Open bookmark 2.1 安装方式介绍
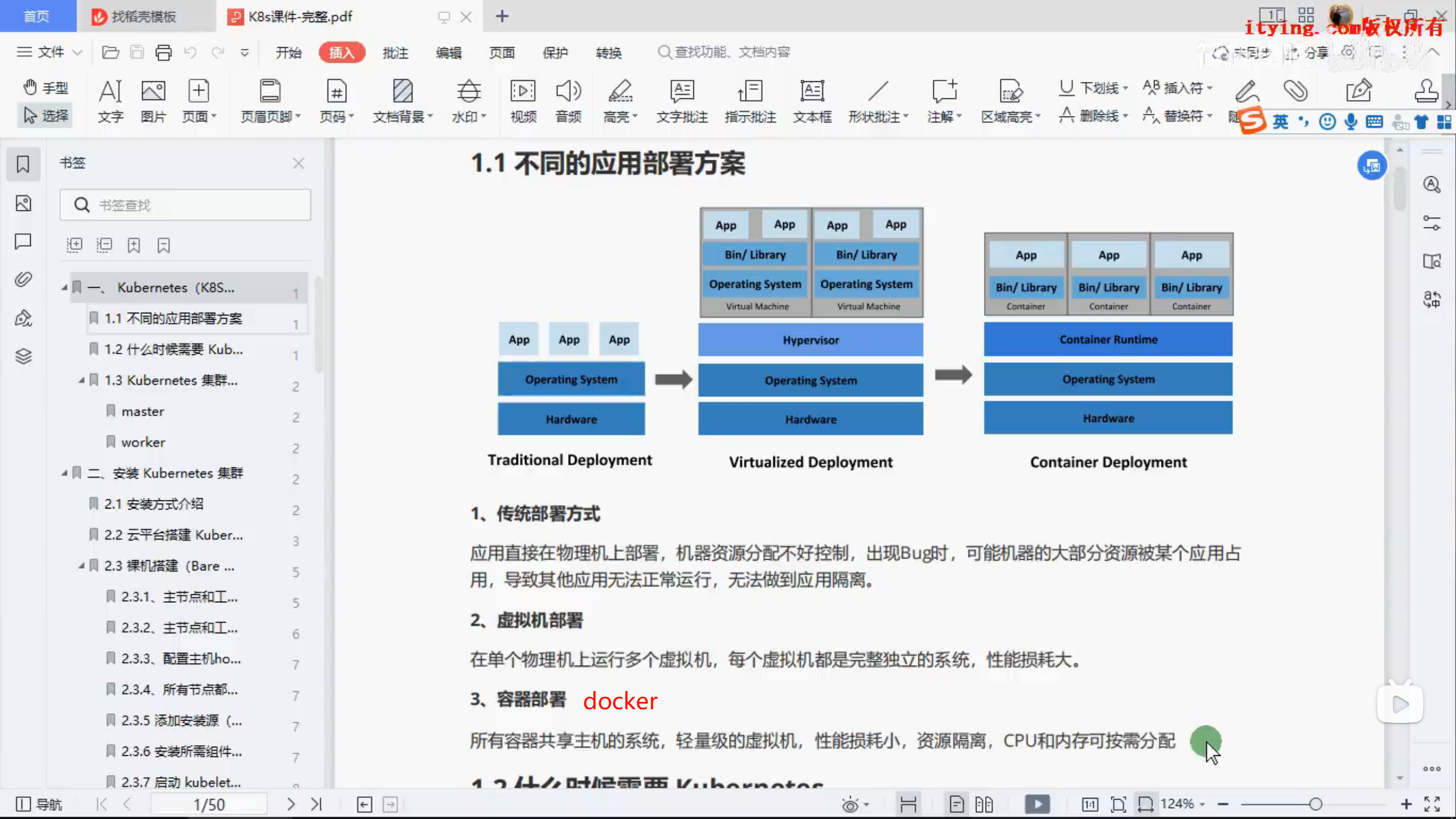 click(154, 504)
